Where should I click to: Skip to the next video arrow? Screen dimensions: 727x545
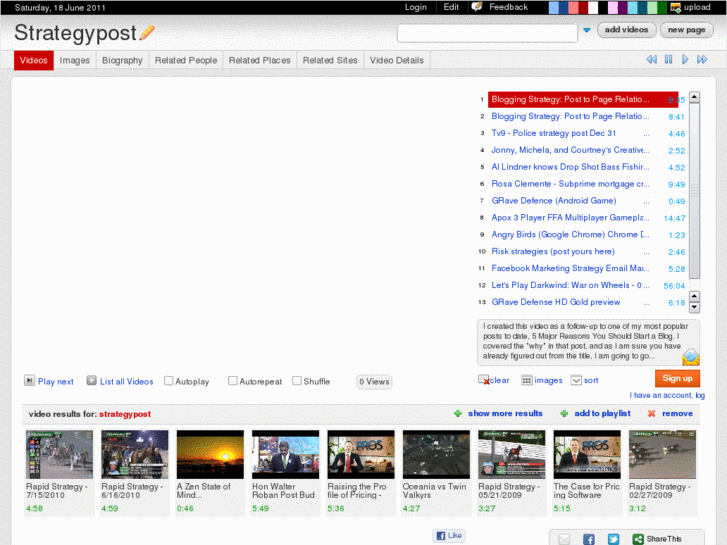pyautogui.click(x=686, y=60)
